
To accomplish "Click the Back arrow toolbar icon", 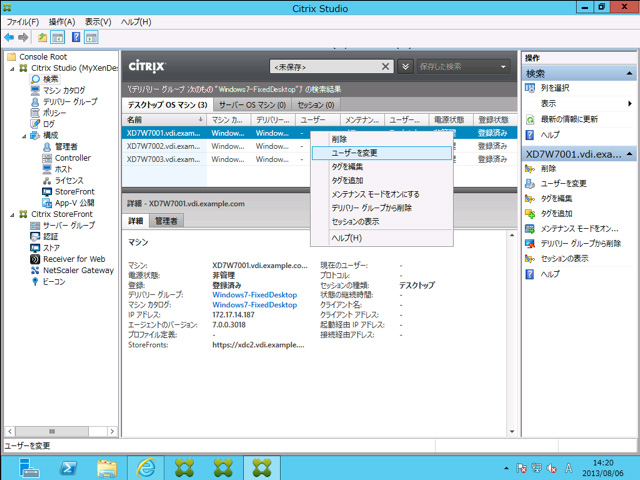I will pyautogui.click(x=9, y=38).
